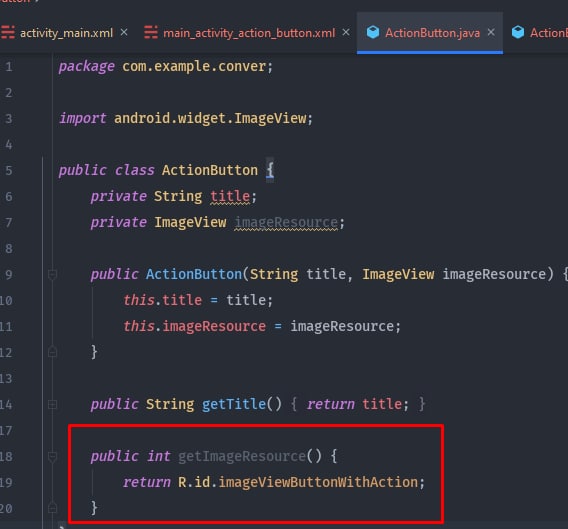Click the highlighted opening brace after ActionButton

click(x=270, y=170)
